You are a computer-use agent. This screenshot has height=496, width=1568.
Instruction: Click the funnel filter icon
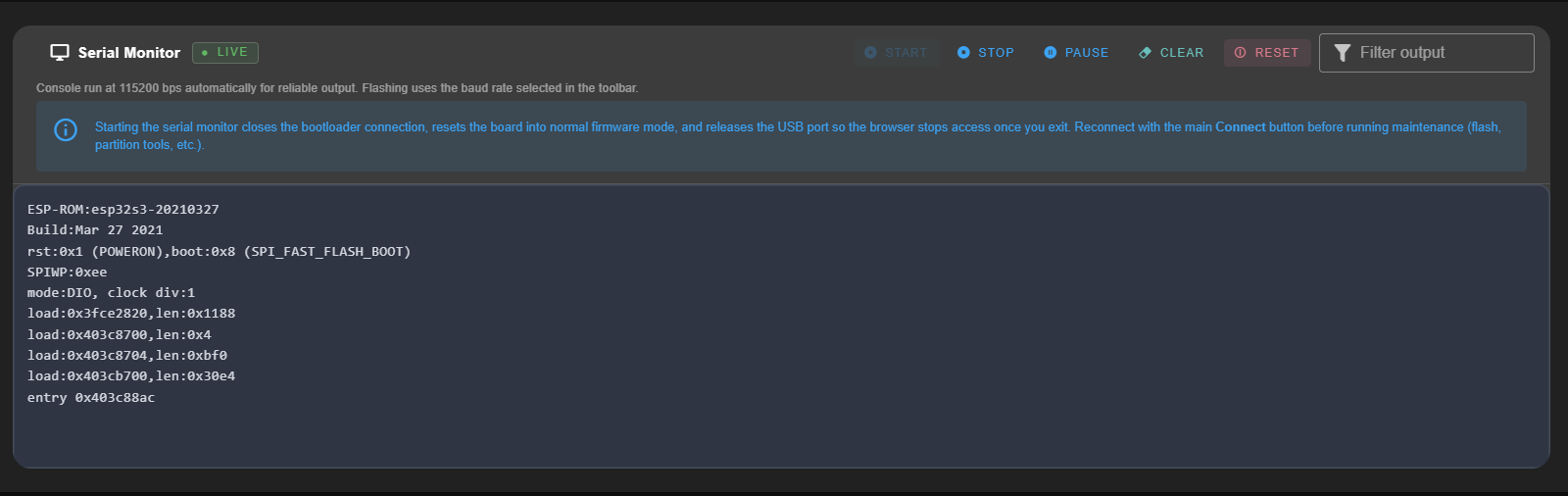1343,53
